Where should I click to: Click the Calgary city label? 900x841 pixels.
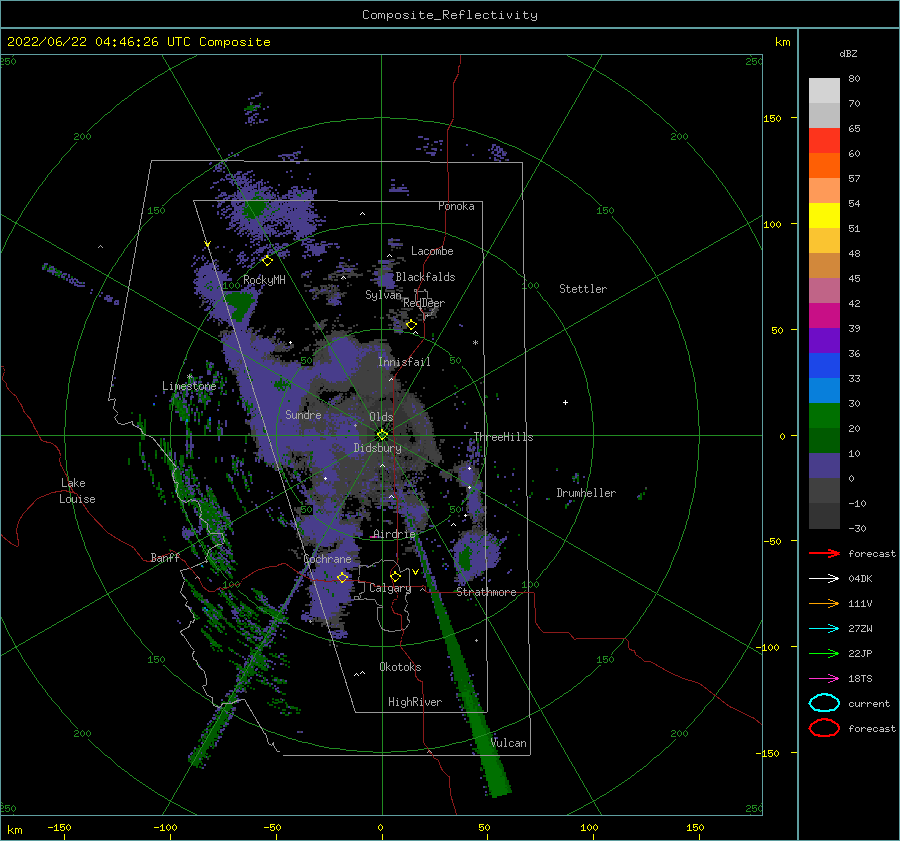click(x=390, y=588)
